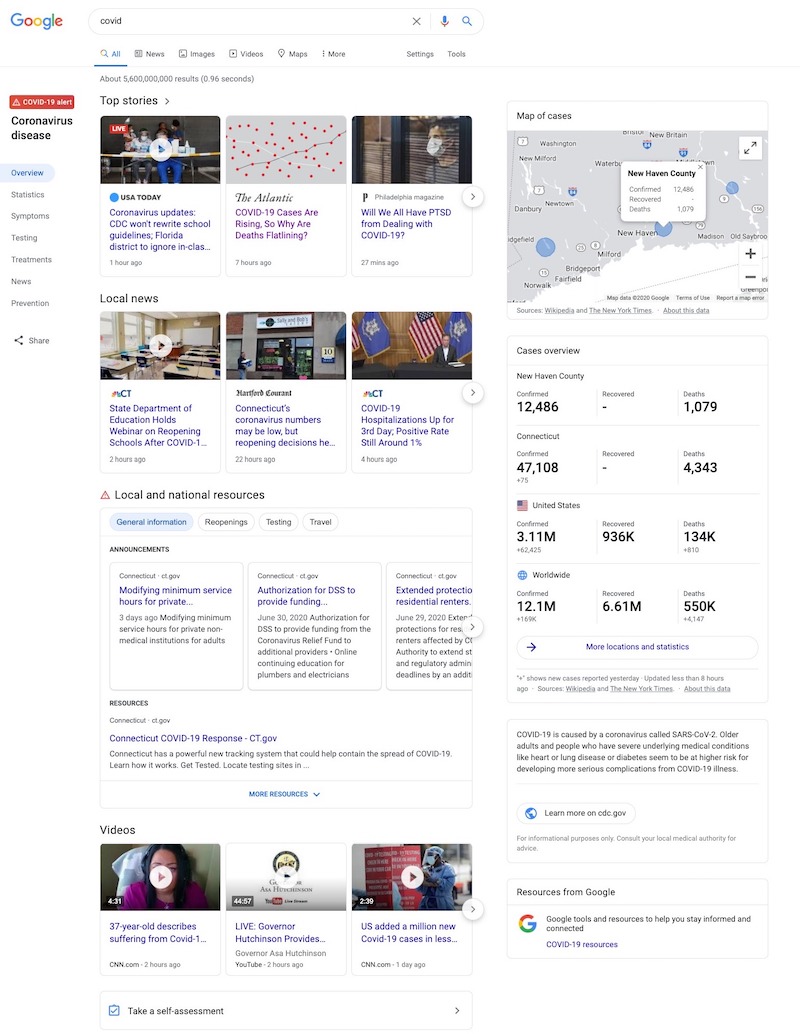Expand the cases map to fullscreen
The image size is (800, 1034).
750,148
